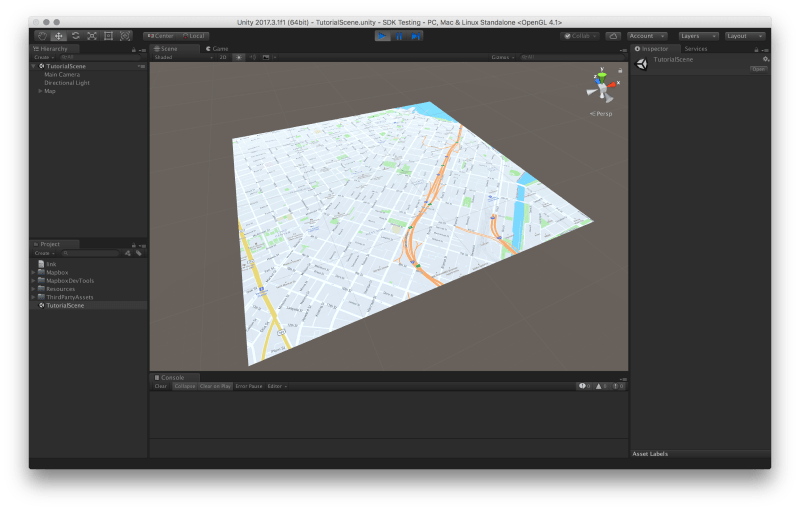
Task: Open the Hierarchy panel options menu
Action: click(x=142, y=50)
